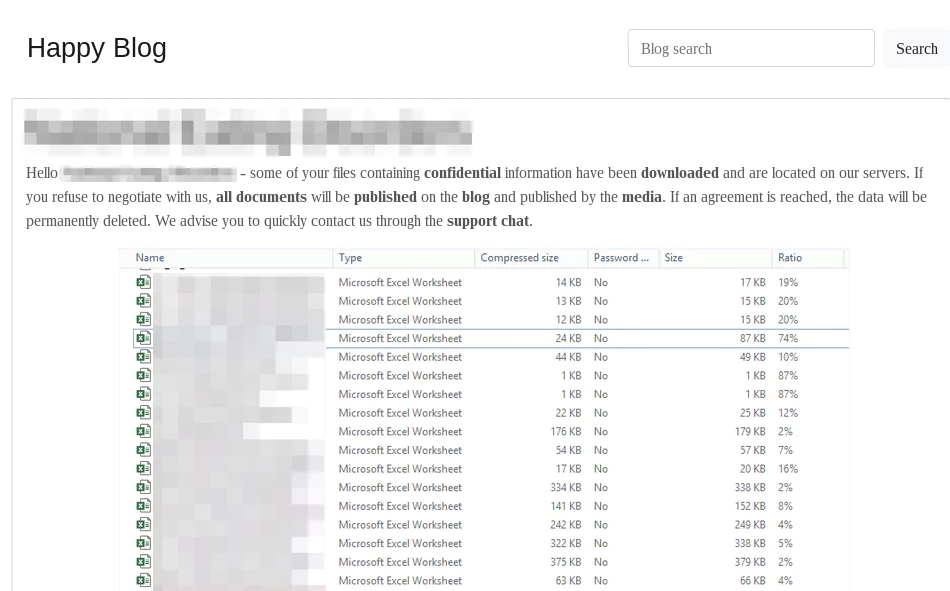
Task: Select the Password column header
Action: 623,258
